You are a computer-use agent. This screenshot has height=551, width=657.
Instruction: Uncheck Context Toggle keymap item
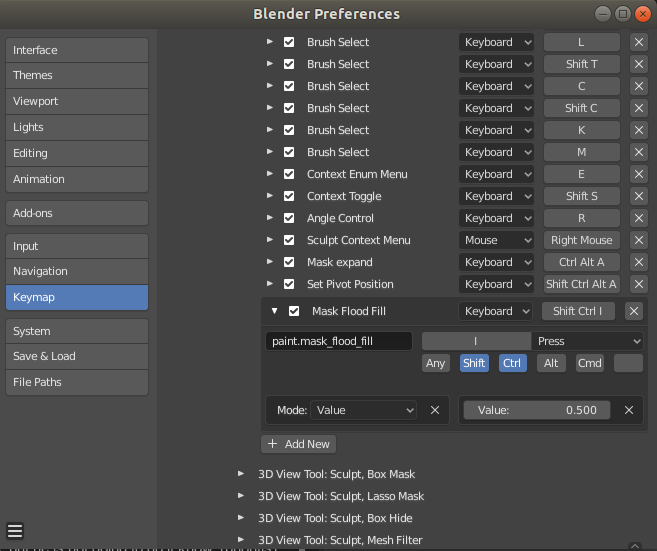click(x=289, y=196)
